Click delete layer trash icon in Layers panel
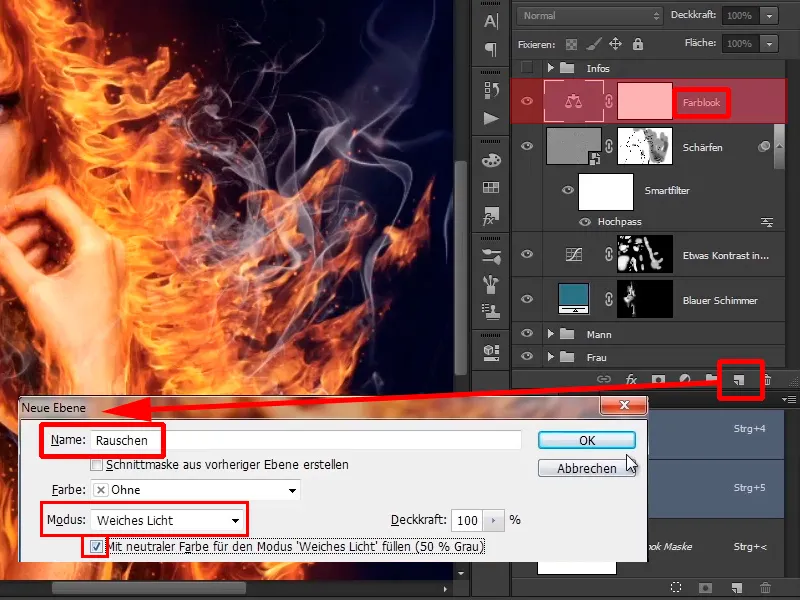 [767, 380]
